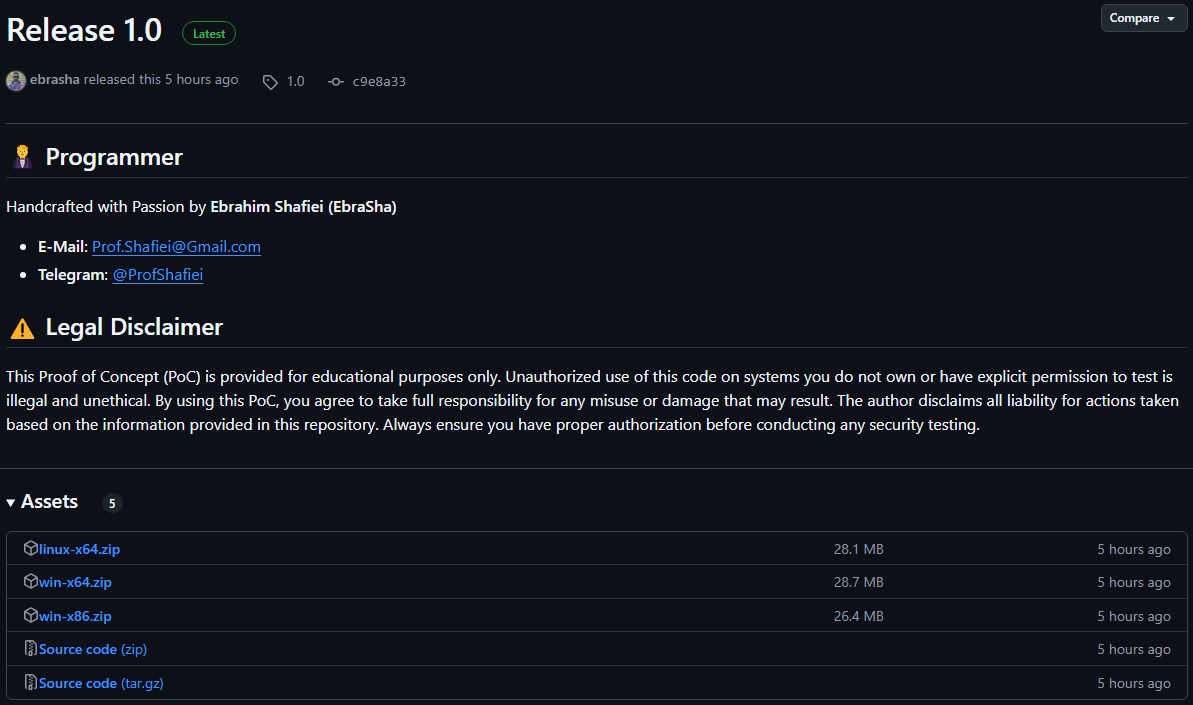Click the file icon for Source code zip
This screenshot has width=1193, height=705.
[x=31, y=649]
